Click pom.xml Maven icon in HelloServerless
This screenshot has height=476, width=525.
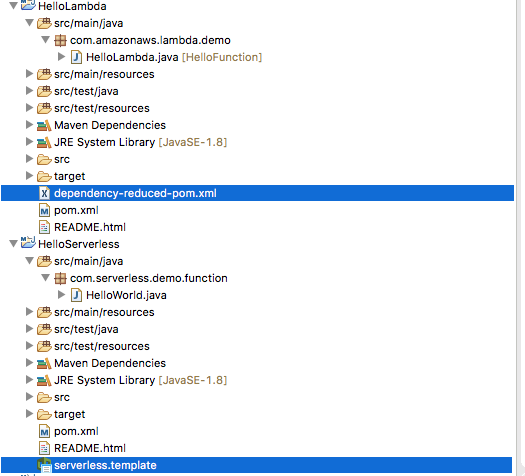(45, 431)
